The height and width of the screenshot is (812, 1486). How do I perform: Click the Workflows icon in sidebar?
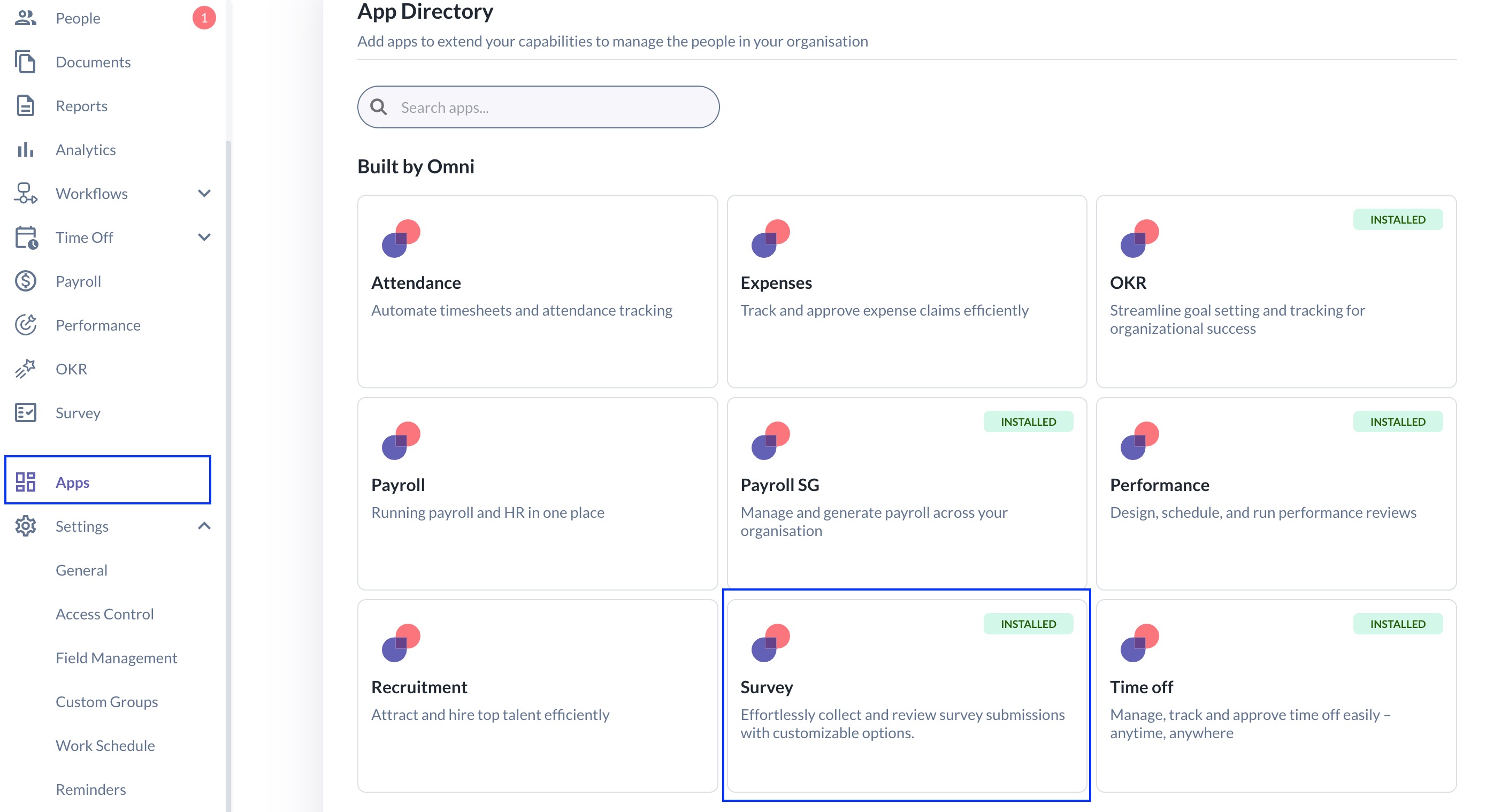click(25, 193)
